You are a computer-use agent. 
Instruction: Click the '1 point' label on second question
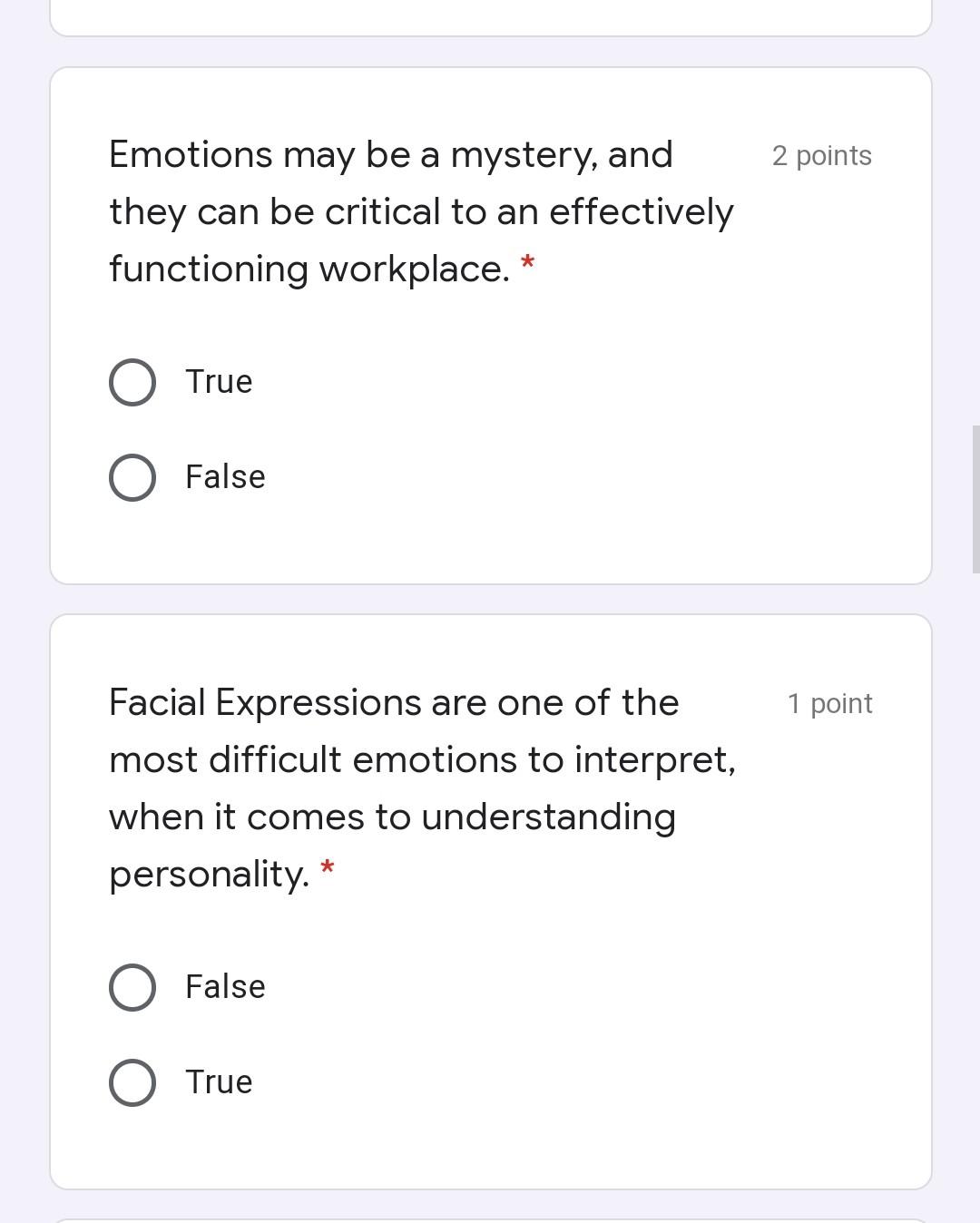(829, 702)
